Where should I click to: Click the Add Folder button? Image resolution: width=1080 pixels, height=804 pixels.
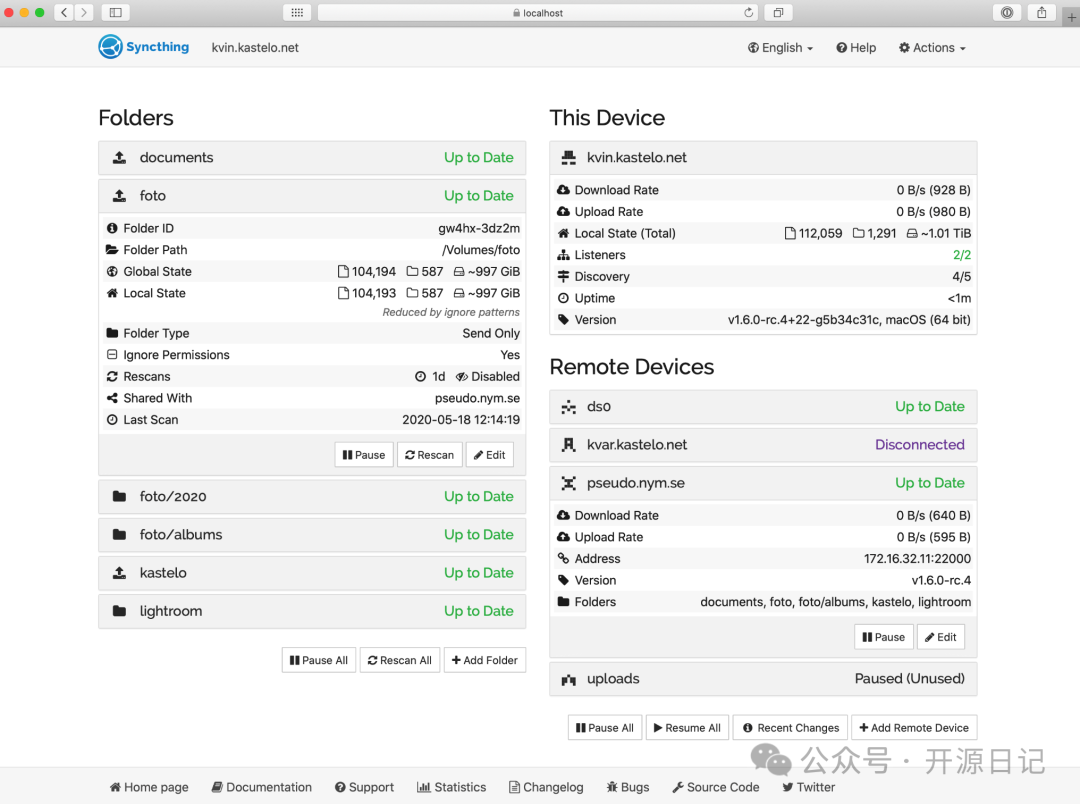click(484, 660)
